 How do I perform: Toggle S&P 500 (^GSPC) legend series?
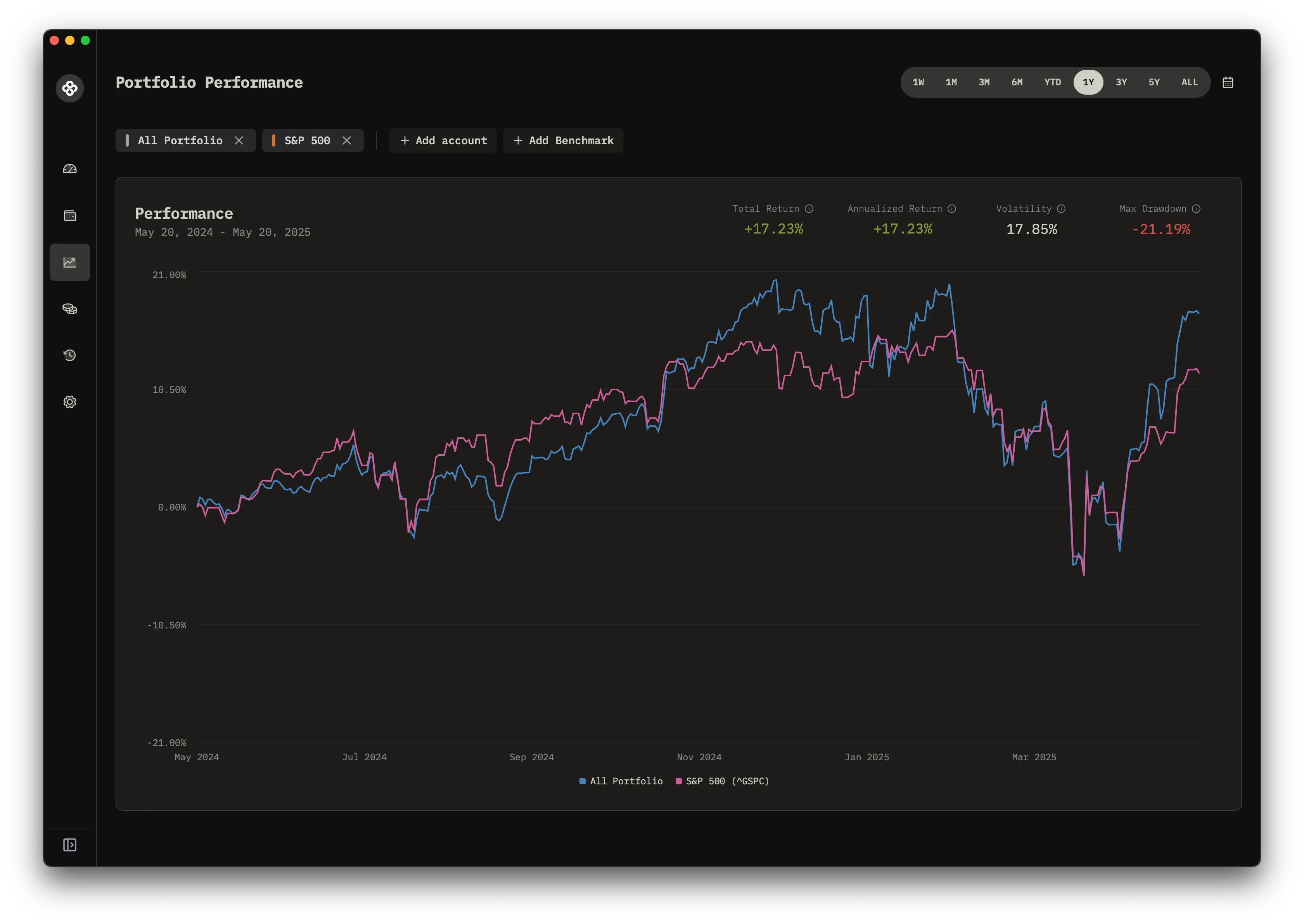pyautogui.click(x=722, y=781)
